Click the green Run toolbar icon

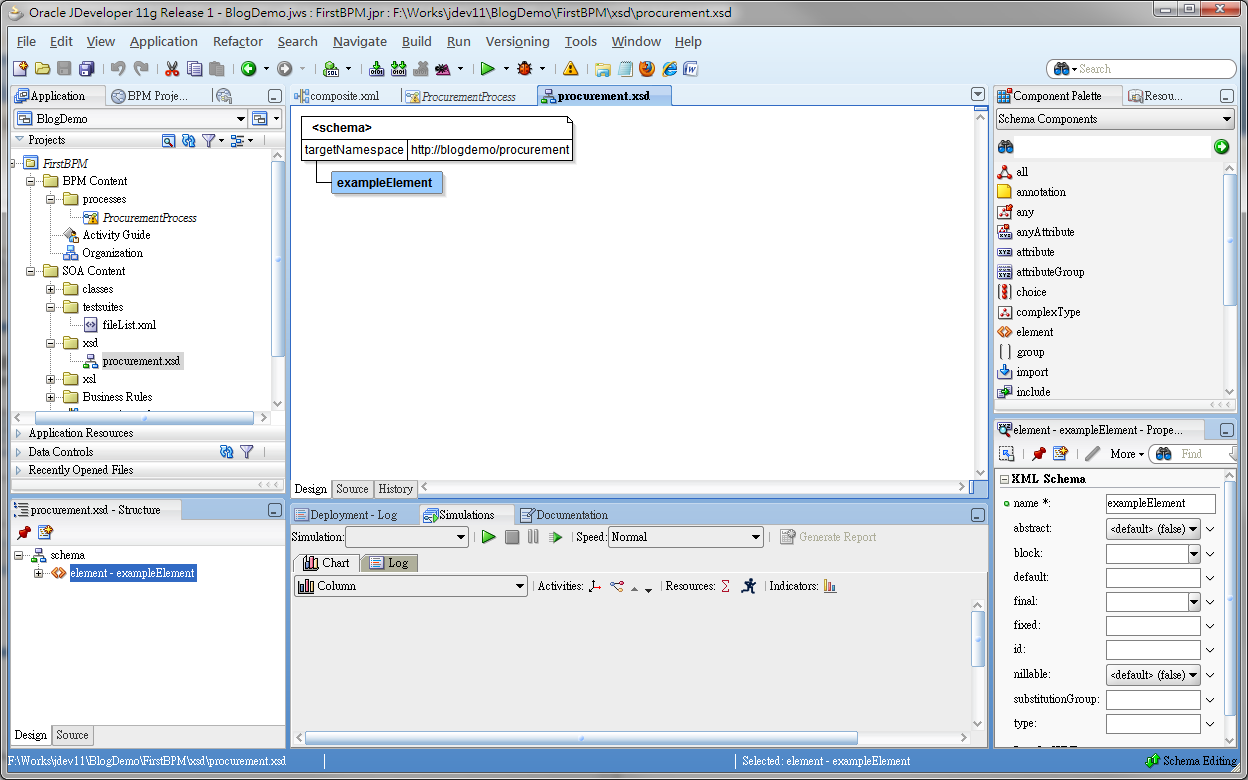pyautogui.click(x=487, y=69)
